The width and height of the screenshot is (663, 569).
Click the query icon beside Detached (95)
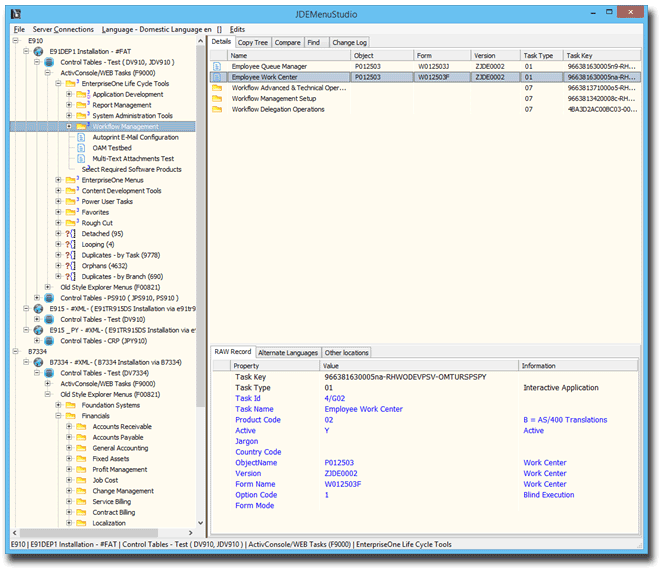pyautogui.click(x=71, y=234)
